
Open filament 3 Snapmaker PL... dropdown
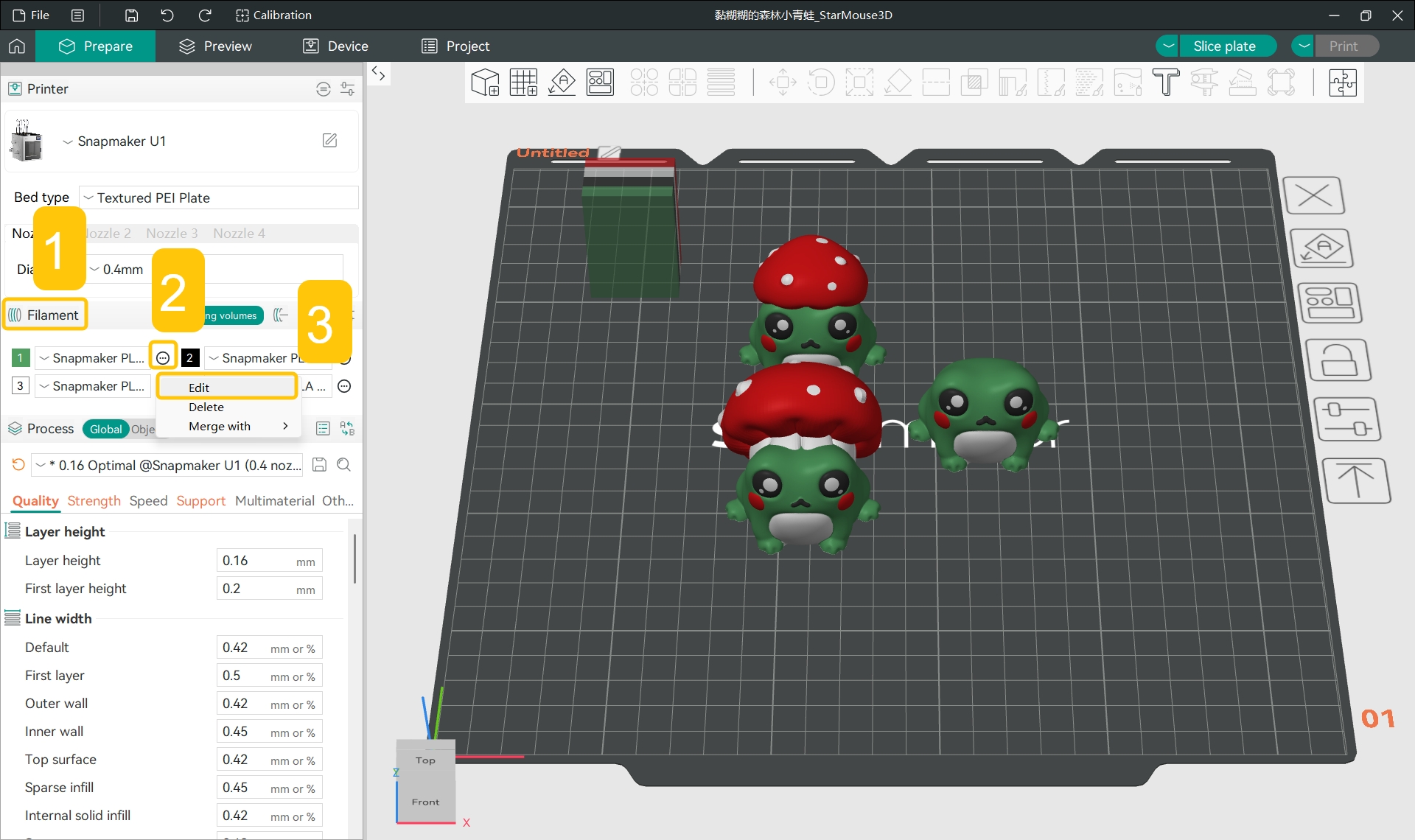click(x=92, y=386)
